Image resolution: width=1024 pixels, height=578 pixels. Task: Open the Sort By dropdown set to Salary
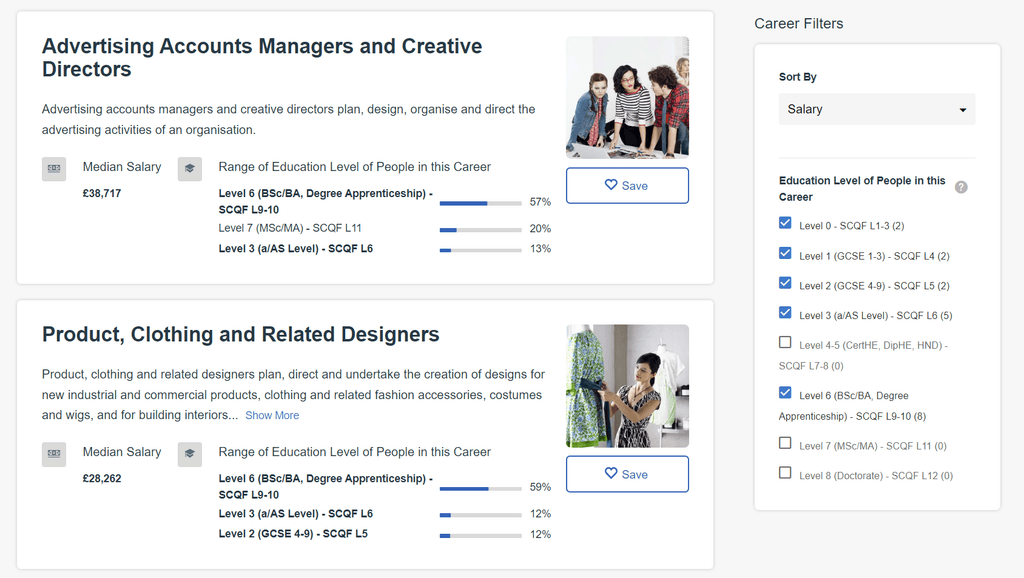pos(877,109)
